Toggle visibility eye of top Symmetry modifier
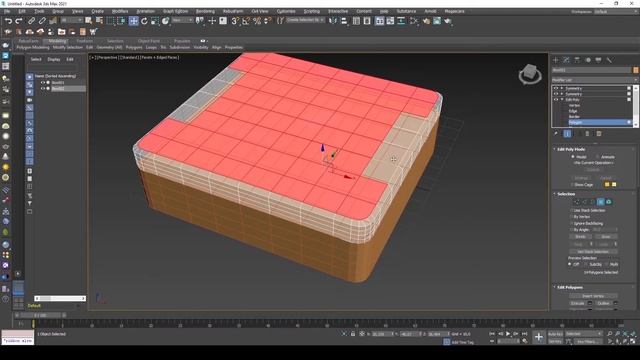640x360 pixels. click(x=556, y=88)
